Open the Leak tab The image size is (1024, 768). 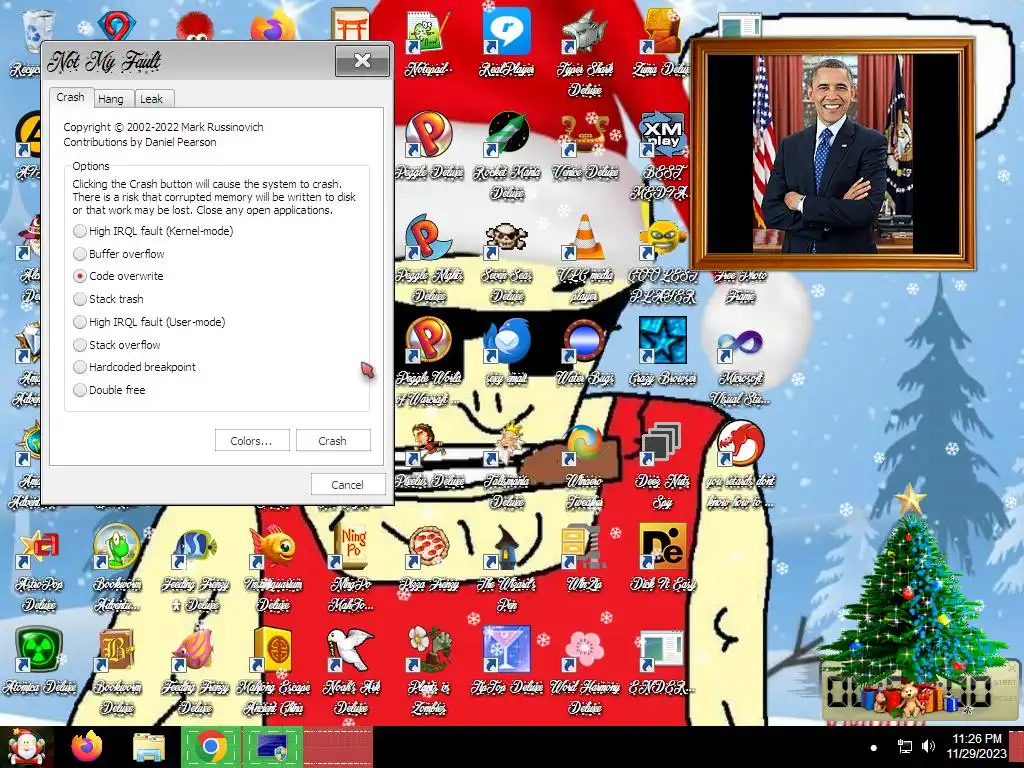pos(153,99)
